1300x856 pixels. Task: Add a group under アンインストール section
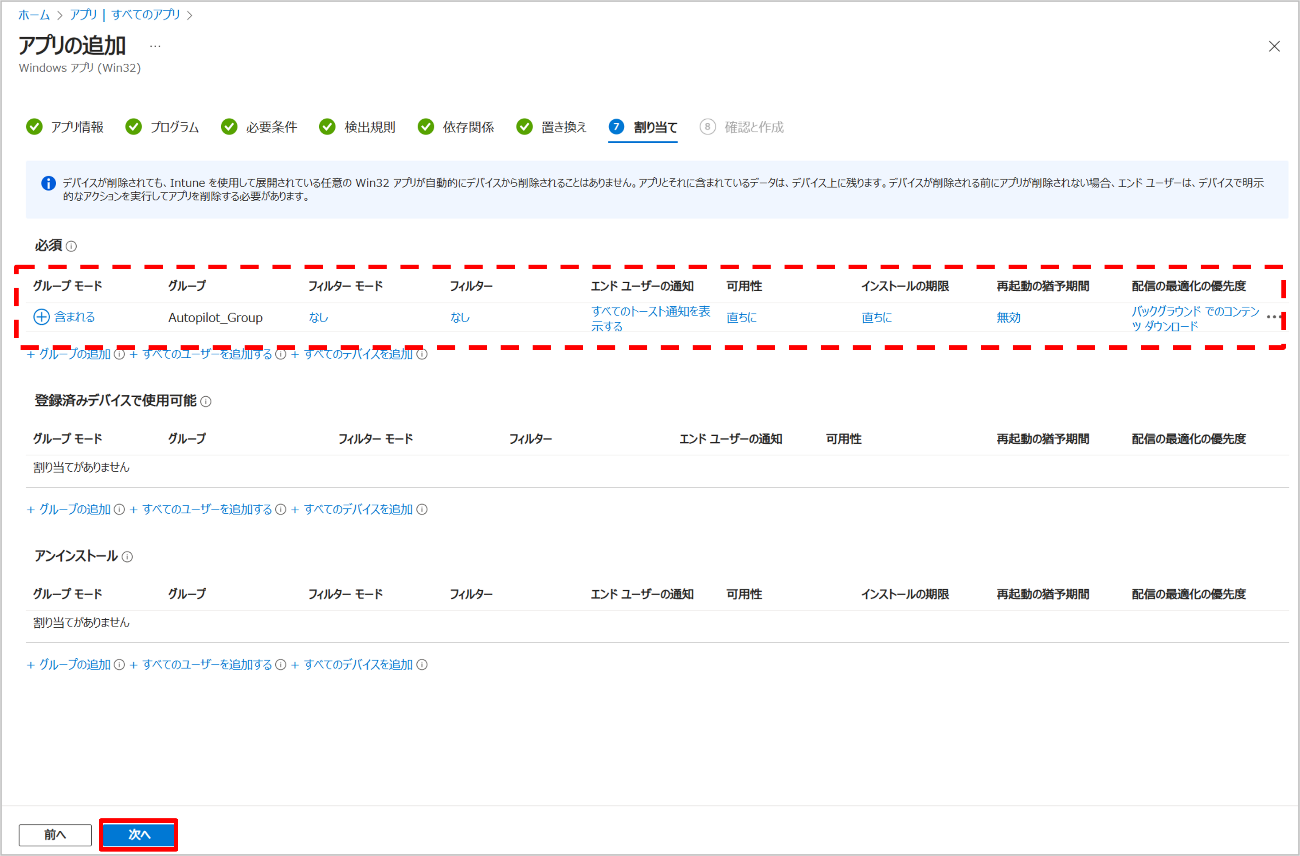(x=69, y=664)
